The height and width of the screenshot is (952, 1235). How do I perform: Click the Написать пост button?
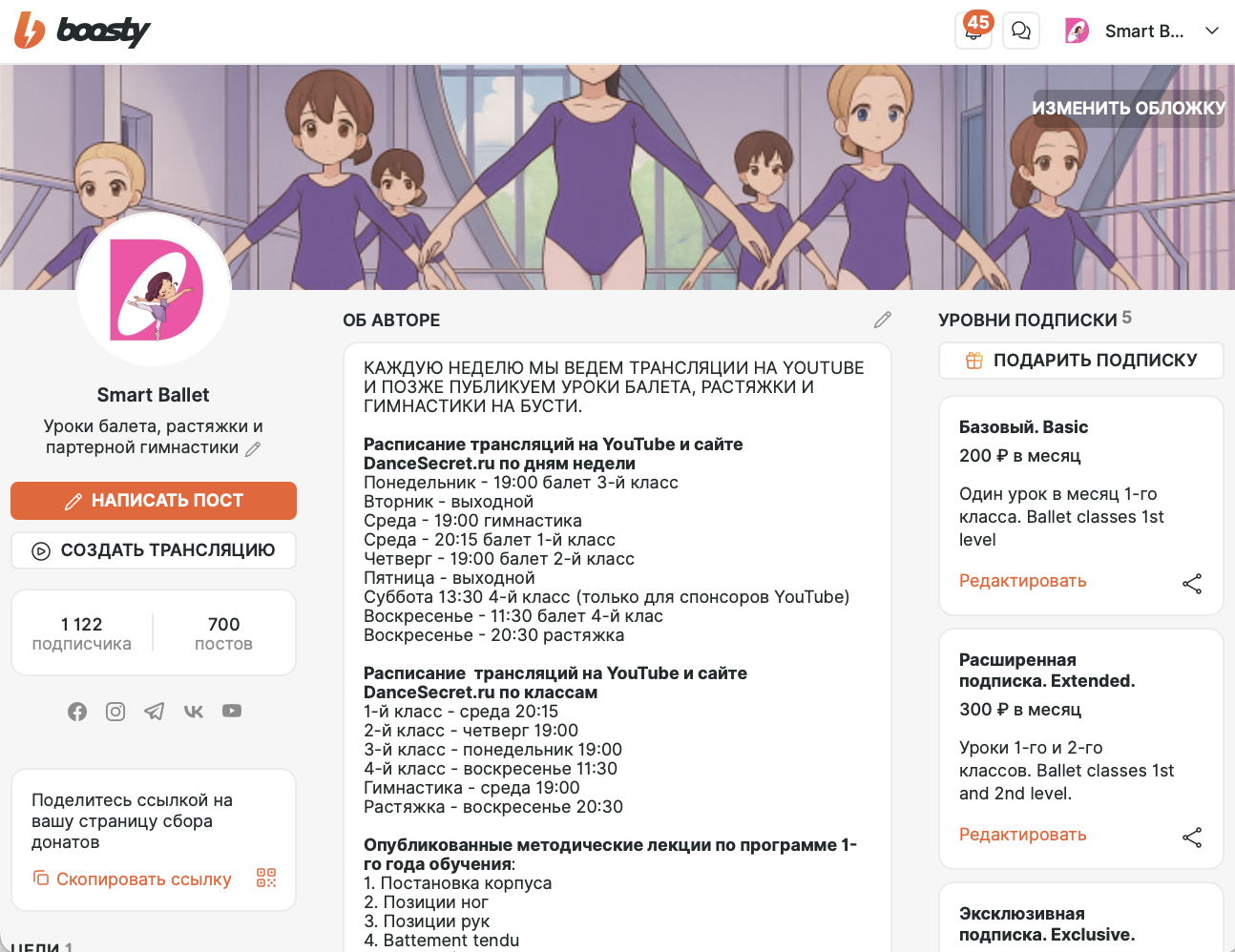click(154, 501)
